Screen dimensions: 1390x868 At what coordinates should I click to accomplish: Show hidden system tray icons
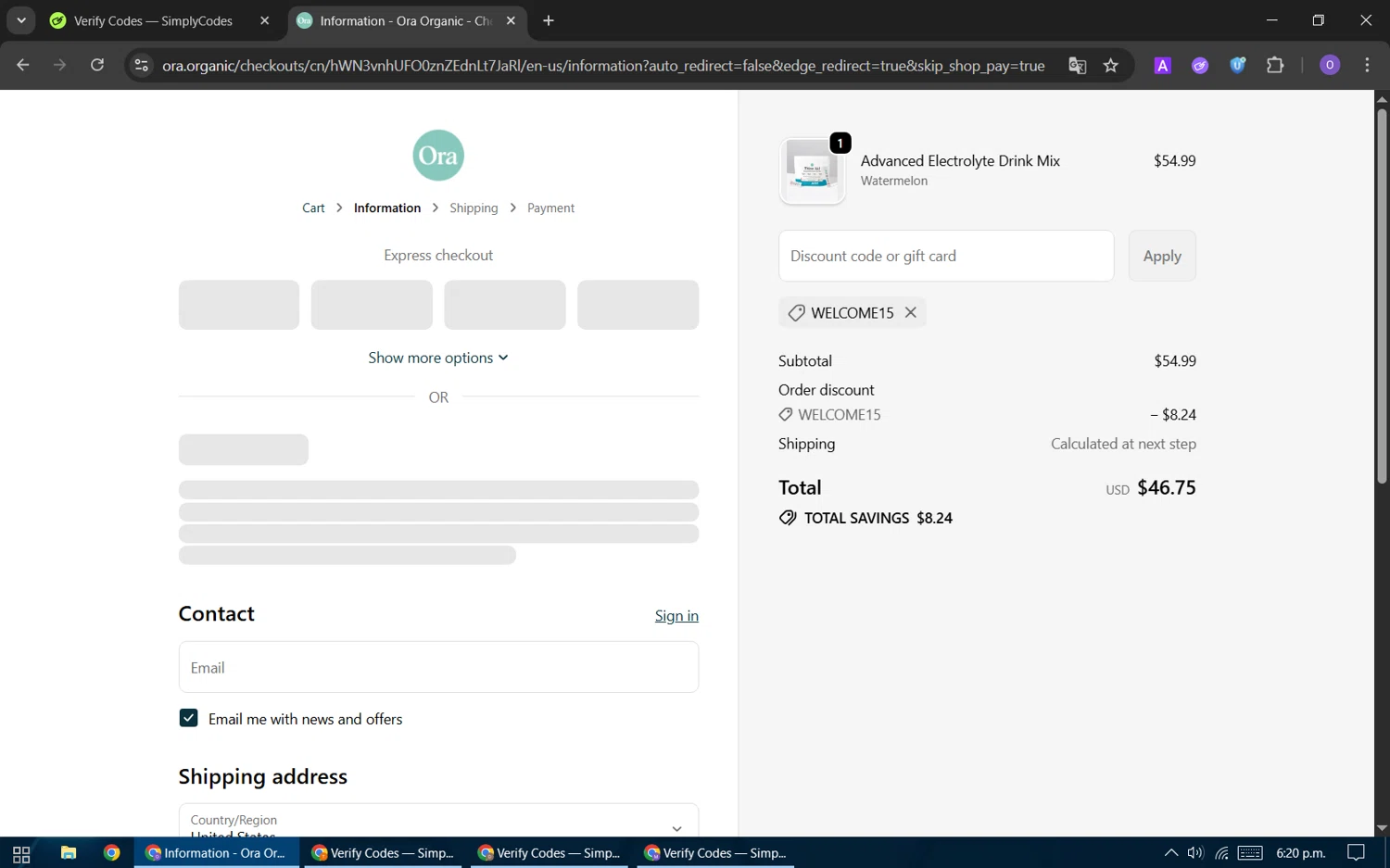click(x=1171, y=853)
